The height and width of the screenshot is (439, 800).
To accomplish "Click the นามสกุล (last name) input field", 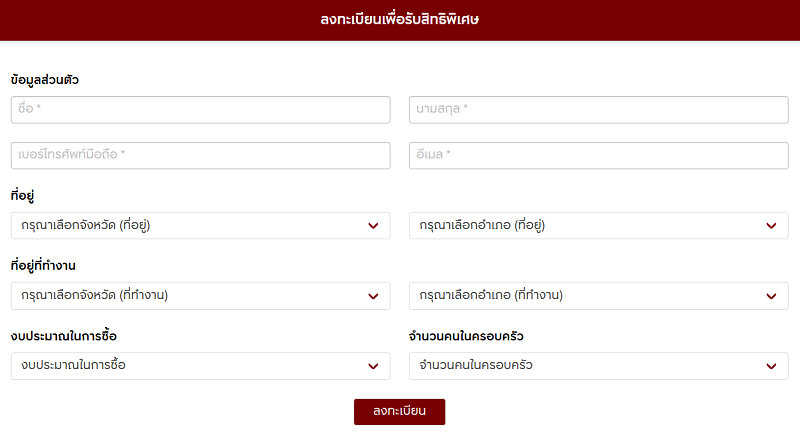I will [x=598, y=109].
